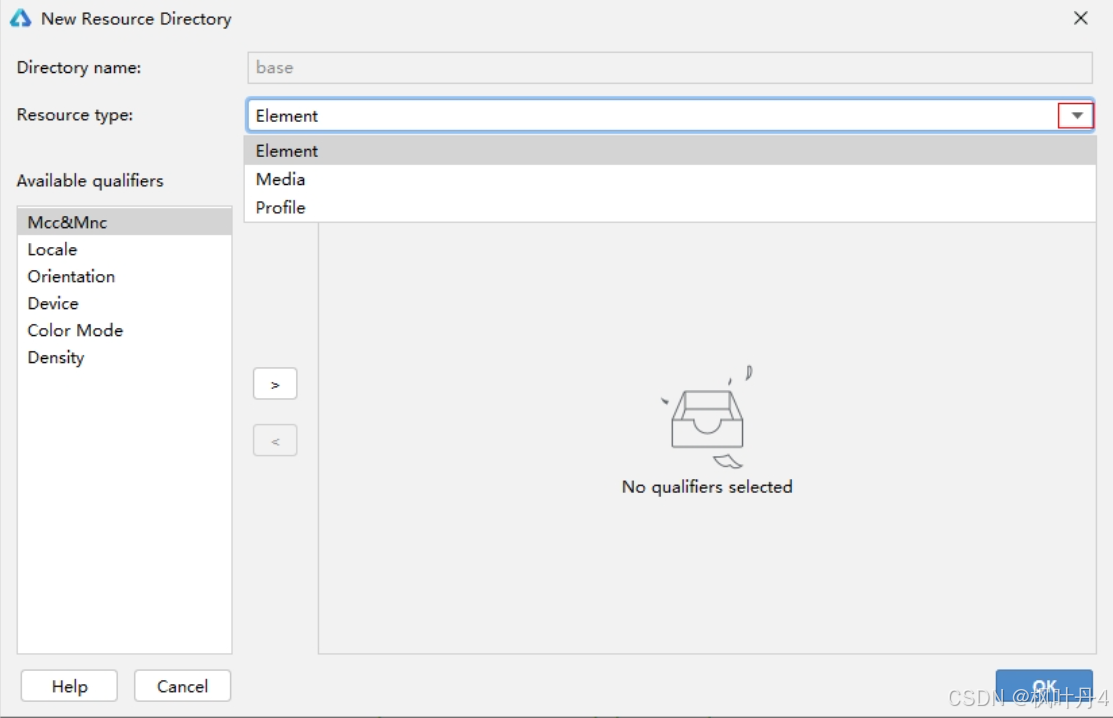The image size is (1113, 718).
Task: Select the Color Mode qualifier
Action: click(x=124, y=330)
